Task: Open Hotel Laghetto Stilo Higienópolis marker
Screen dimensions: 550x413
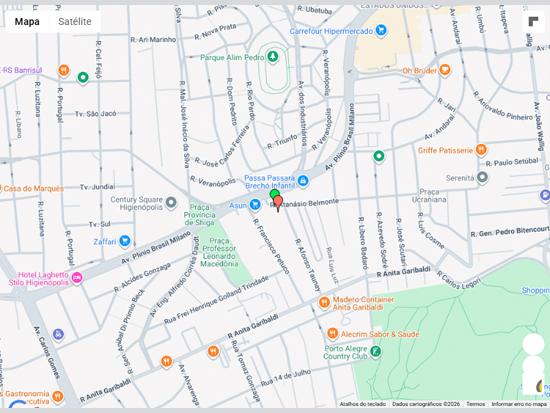Action: 77,278
